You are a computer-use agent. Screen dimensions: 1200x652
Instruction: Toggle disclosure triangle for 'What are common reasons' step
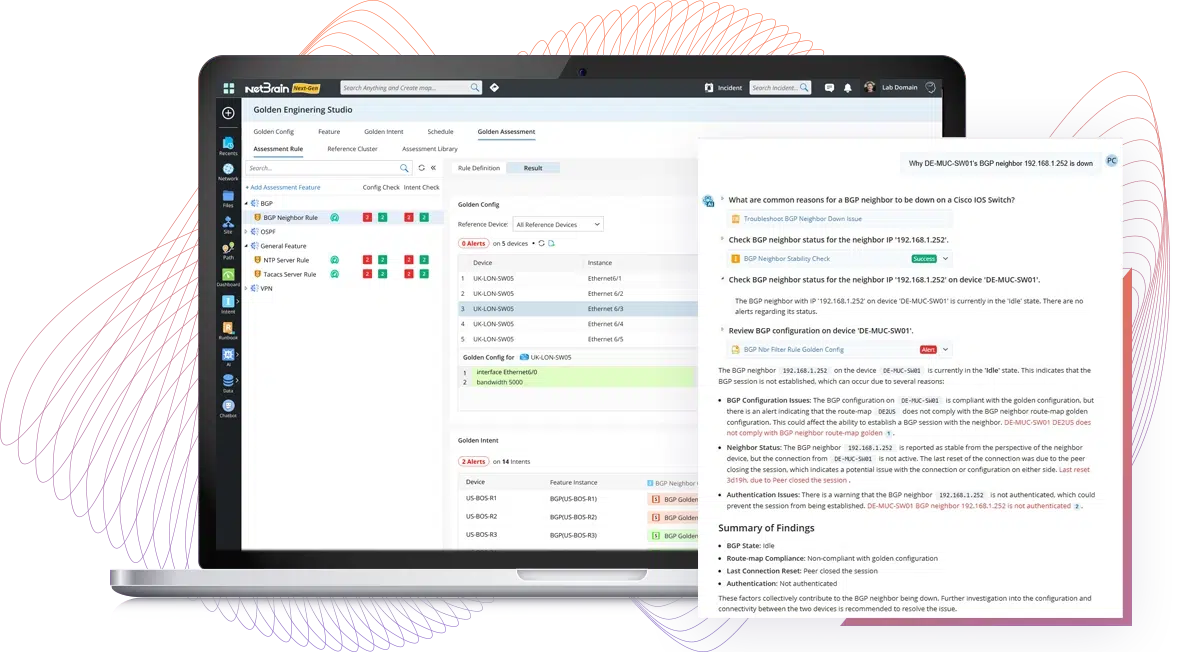[723, 199]
